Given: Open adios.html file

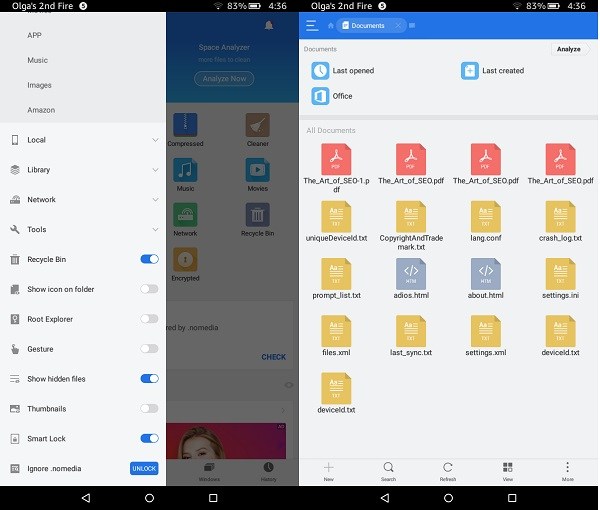Looking at the screenshot, I should [x=411, y=279].
